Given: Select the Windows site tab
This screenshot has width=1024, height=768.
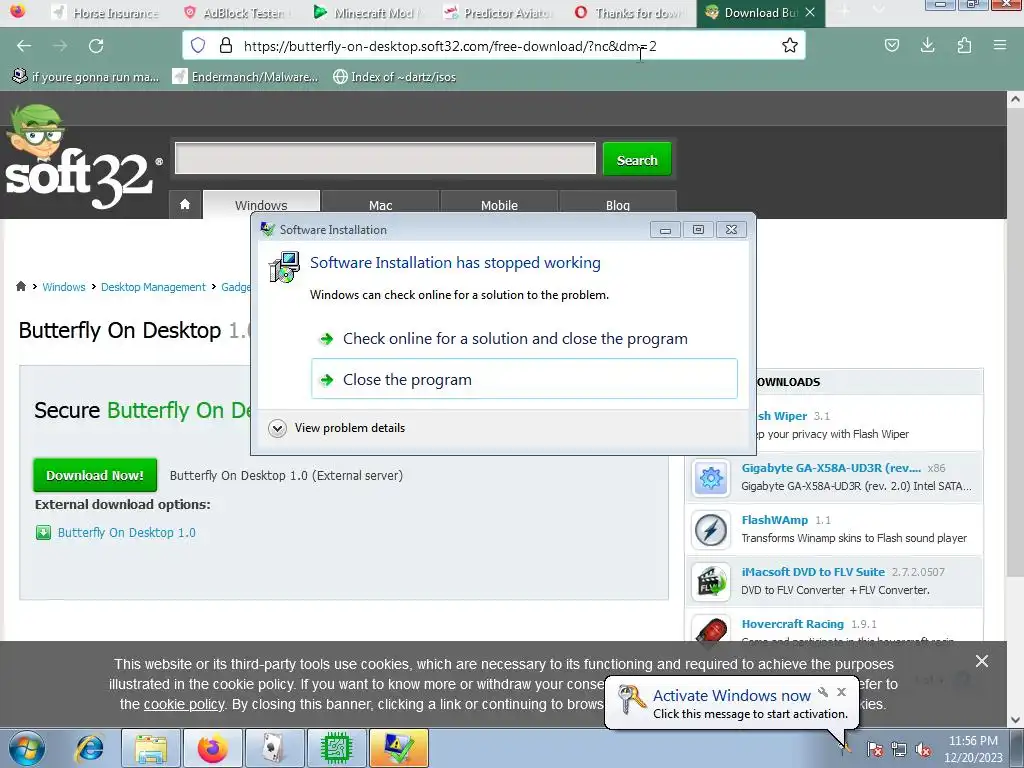Looking at the screenshot, I should [x=261, y=204].
